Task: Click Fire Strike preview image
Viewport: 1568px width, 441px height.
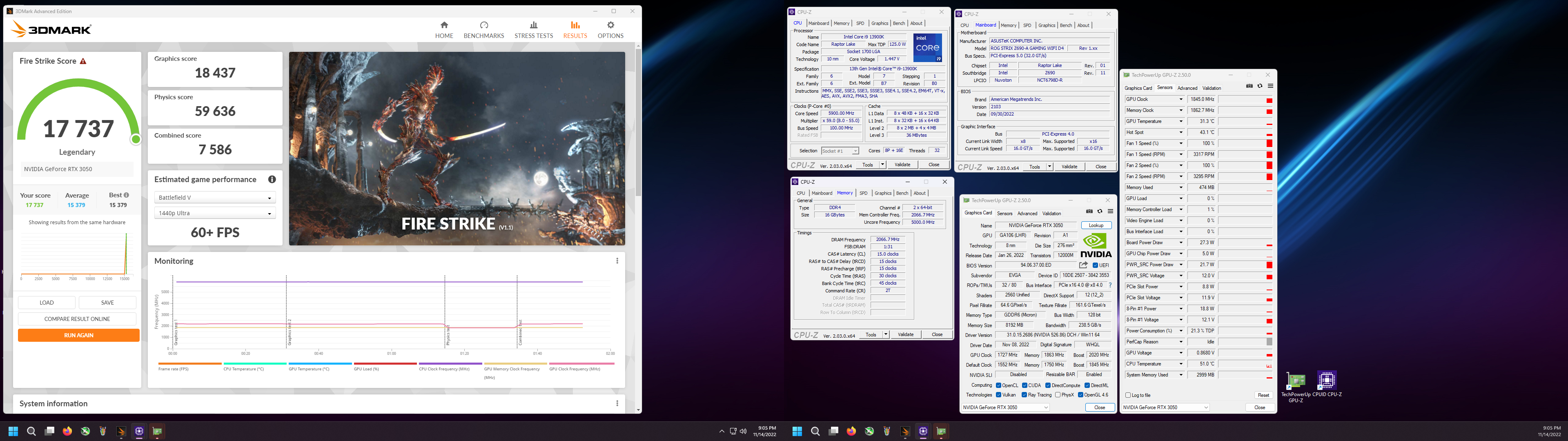Action: pyautogui.click(x=457, y=149)
